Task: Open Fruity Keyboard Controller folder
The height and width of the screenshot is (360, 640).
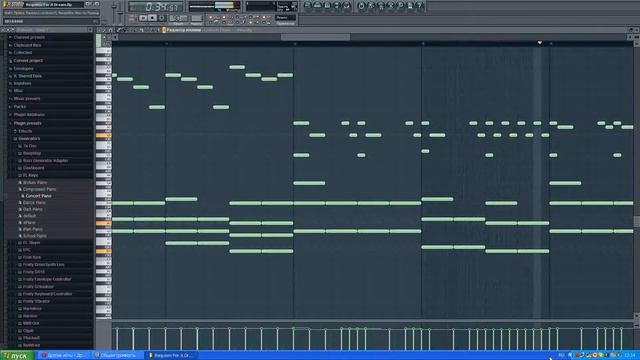Action: point(47,294)
